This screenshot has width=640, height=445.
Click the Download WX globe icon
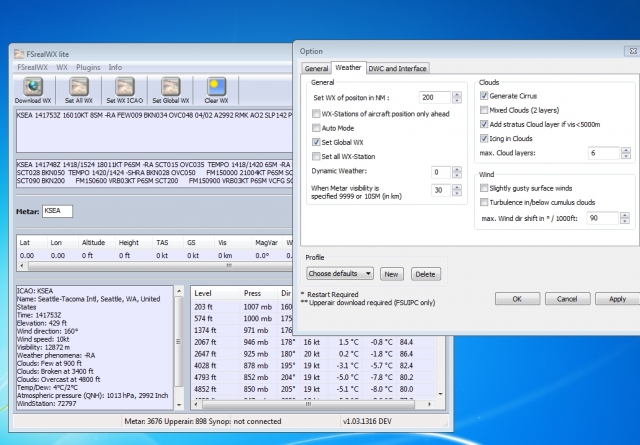tap(33, 87)
